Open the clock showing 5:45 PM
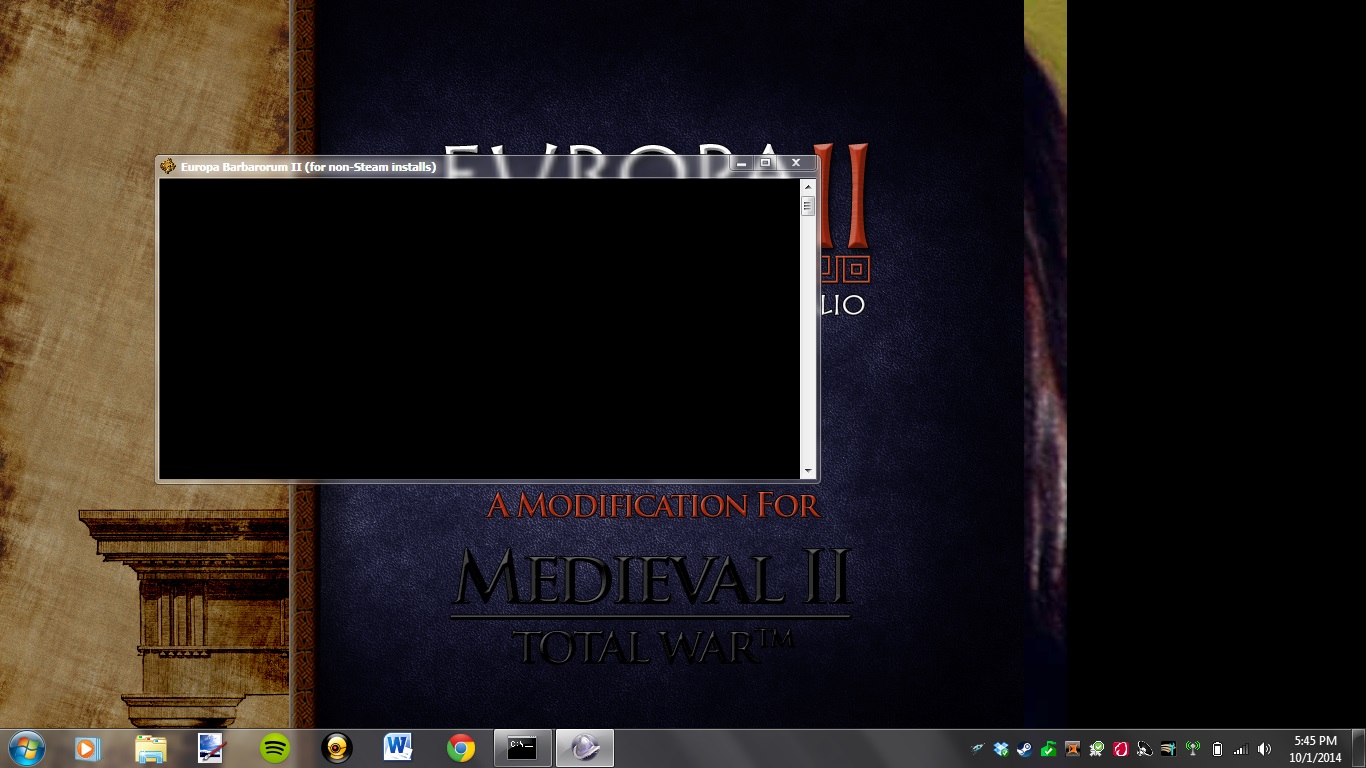The height and width of the screenshot is (768, 1366). [1315, 748]
